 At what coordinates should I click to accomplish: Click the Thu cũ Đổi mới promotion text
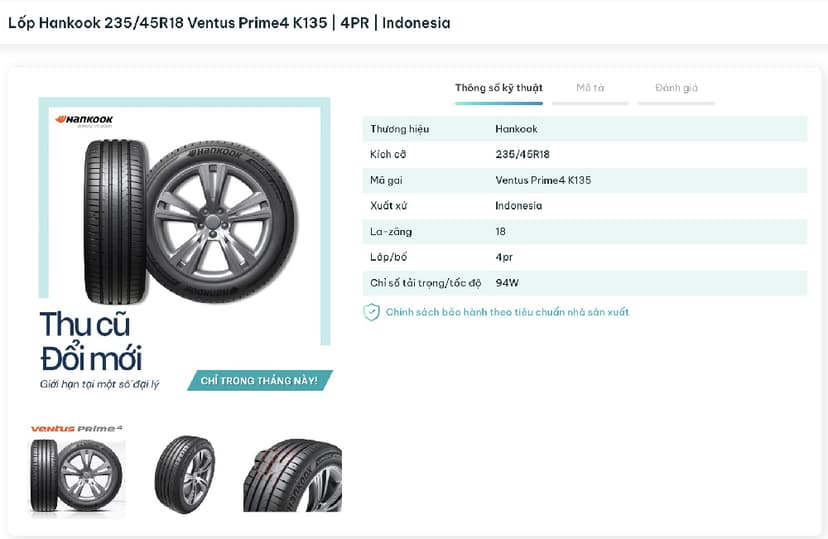point(91,341)
